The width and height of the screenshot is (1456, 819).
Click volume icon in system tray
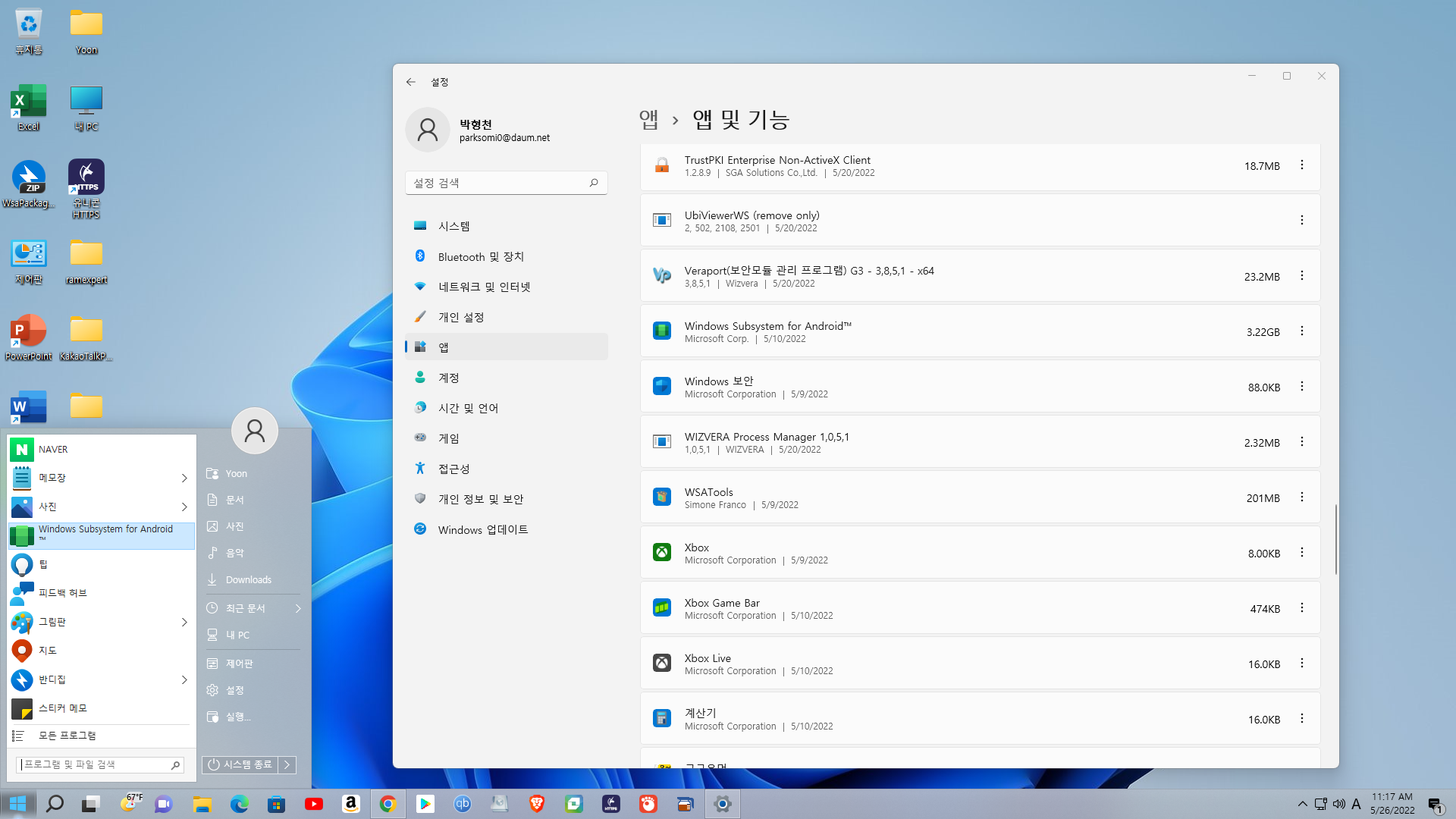(x=1338, y=804)
